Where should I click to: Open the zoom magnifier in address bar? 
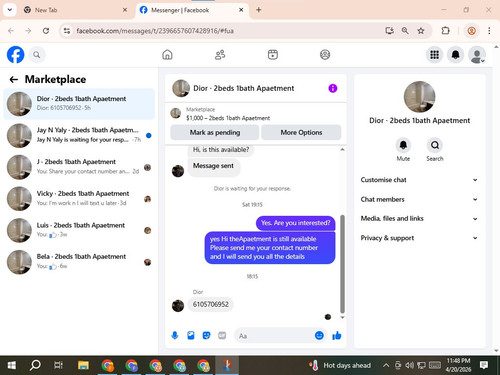(405, 31)
